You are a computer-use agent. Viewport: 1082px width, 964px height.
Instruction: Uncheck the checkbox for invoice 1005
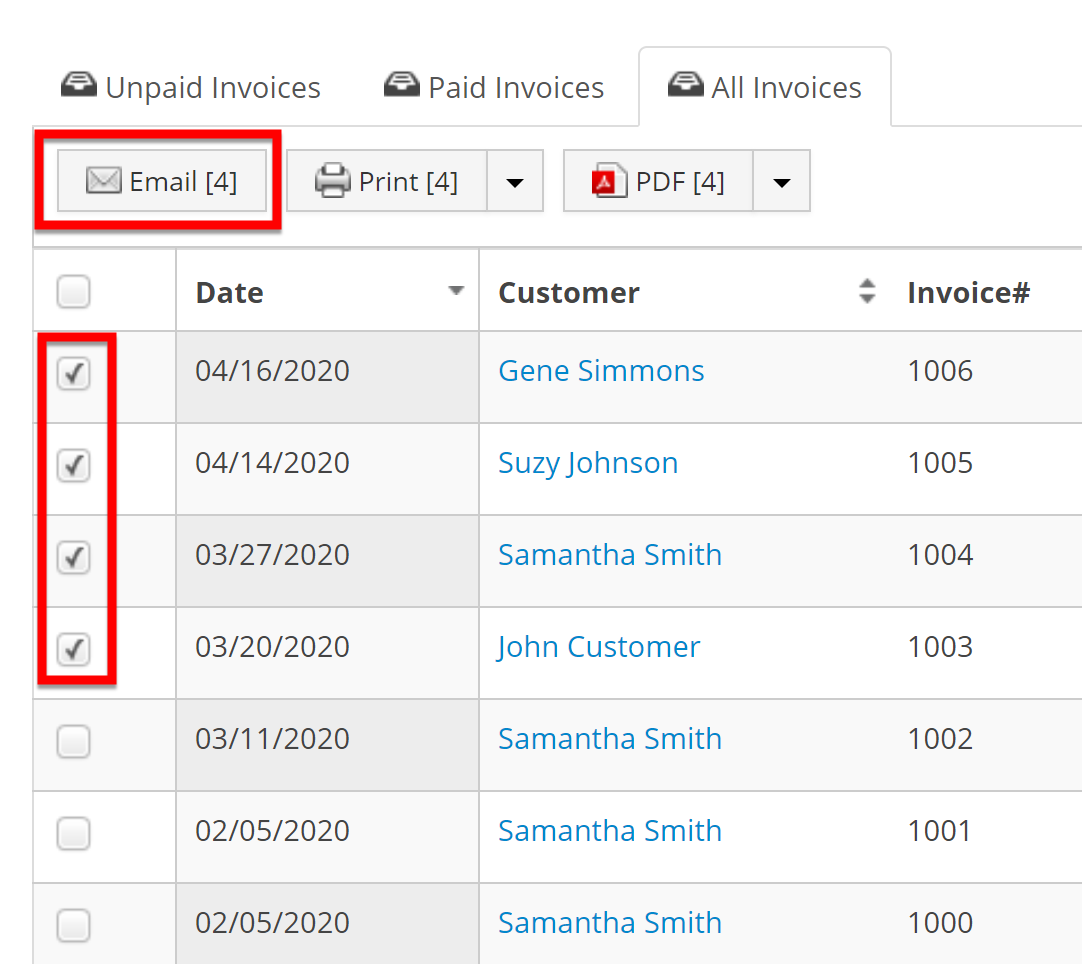(73, 465)
